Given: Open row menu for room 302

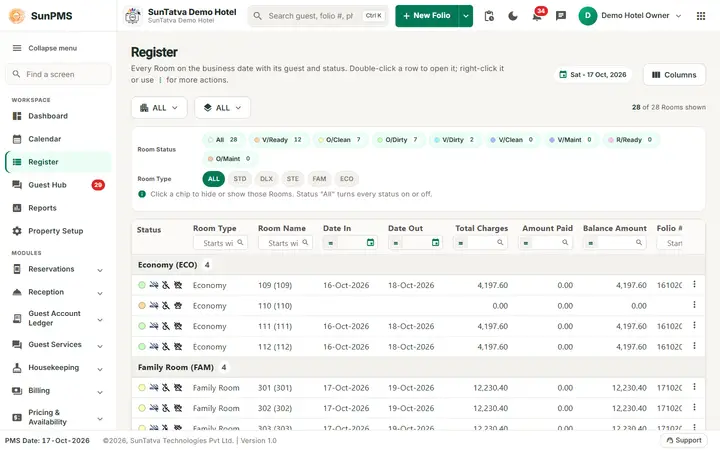Looking at the screenshot, I should 694,407.
